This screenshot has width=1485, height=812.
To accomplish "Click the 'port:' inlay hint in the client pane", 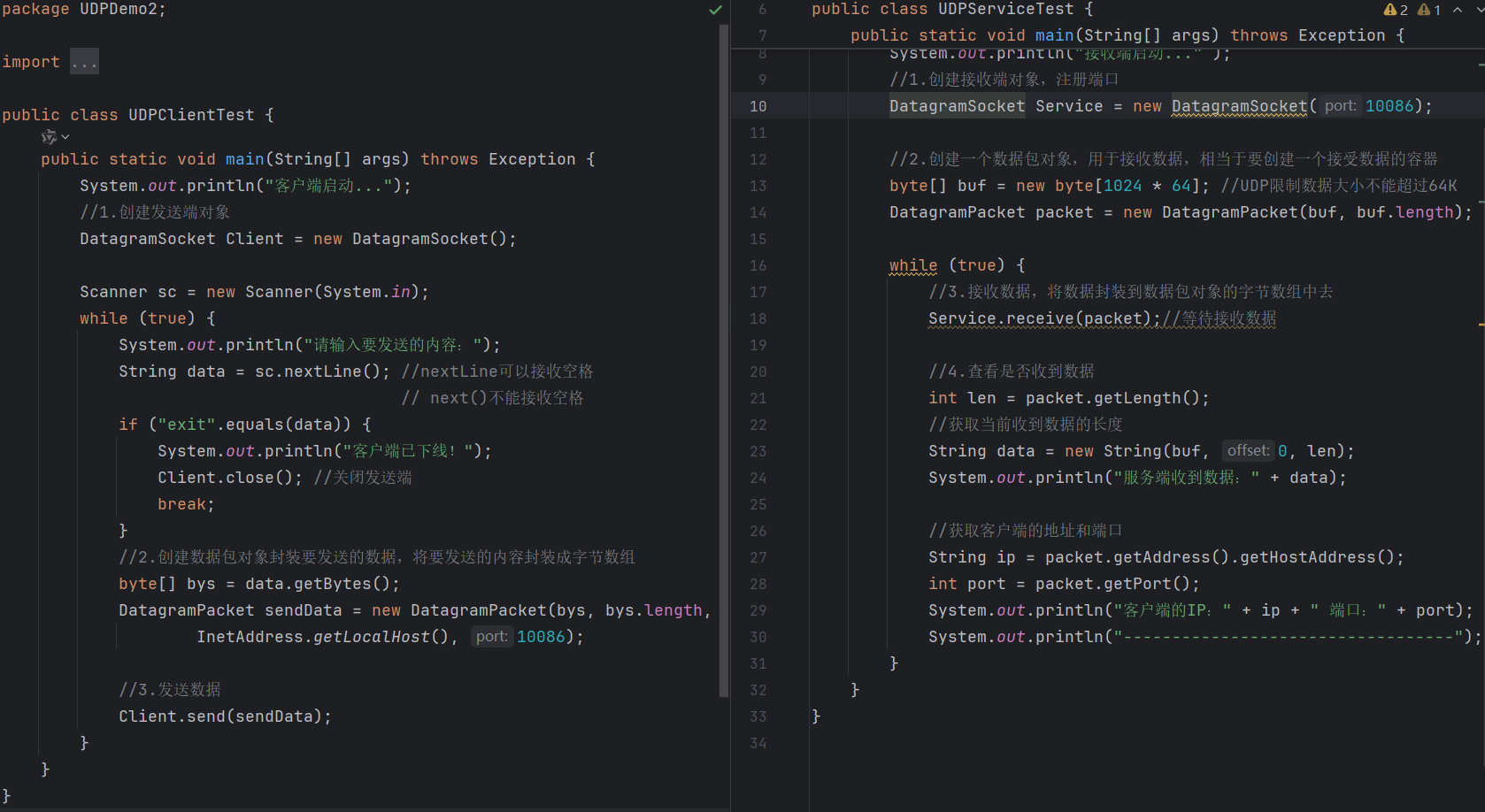I will [492, 637].
